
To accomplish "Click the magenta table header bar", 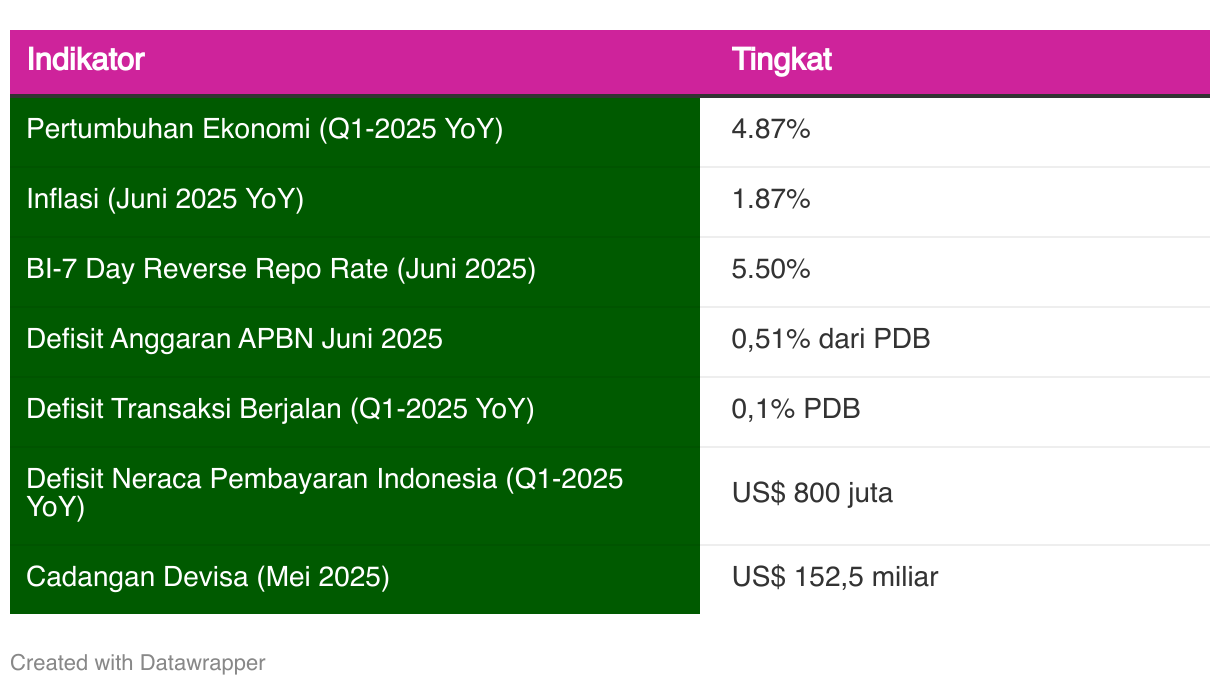I will [x=610, y=62].
